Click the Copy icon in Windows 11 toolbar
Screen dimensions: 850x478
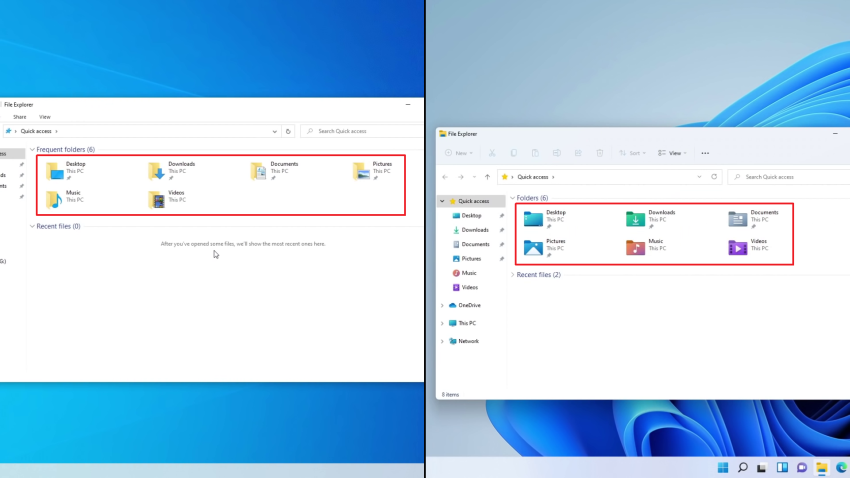[513, 153]
